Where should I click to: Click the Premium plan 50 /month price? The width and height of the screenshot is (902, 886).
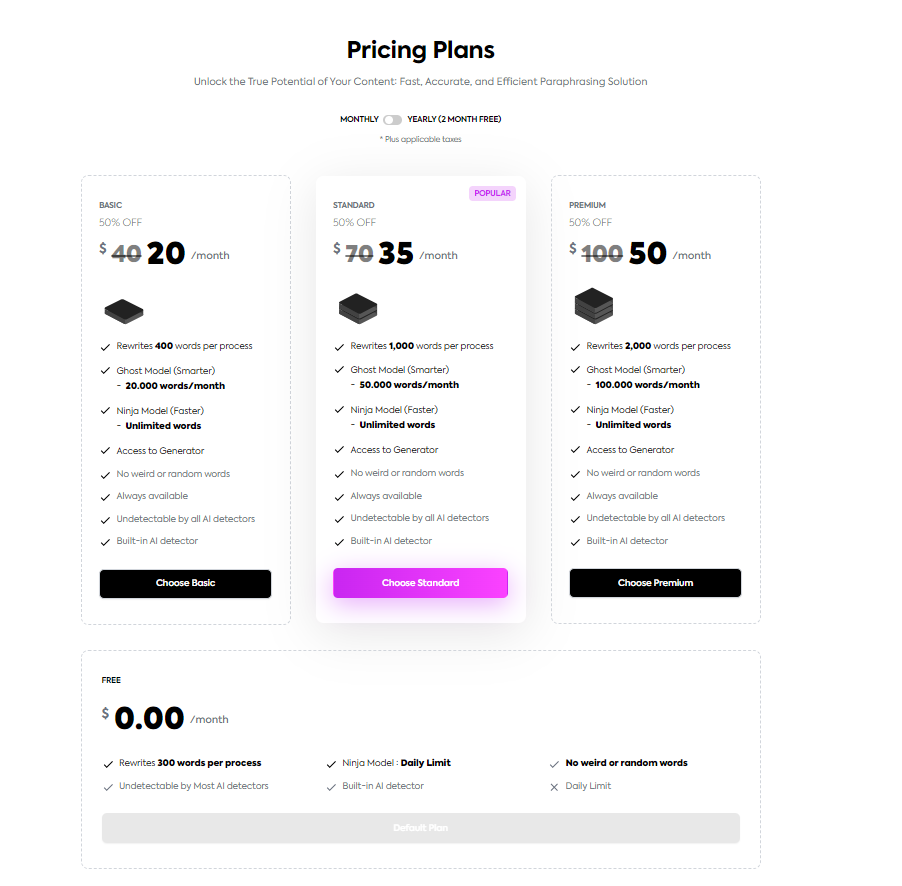(670, 254)
